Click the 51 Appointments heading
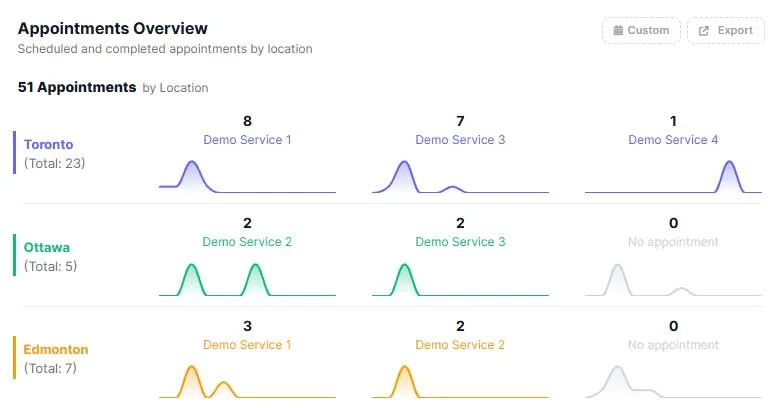783x408 pixels. 77,87
